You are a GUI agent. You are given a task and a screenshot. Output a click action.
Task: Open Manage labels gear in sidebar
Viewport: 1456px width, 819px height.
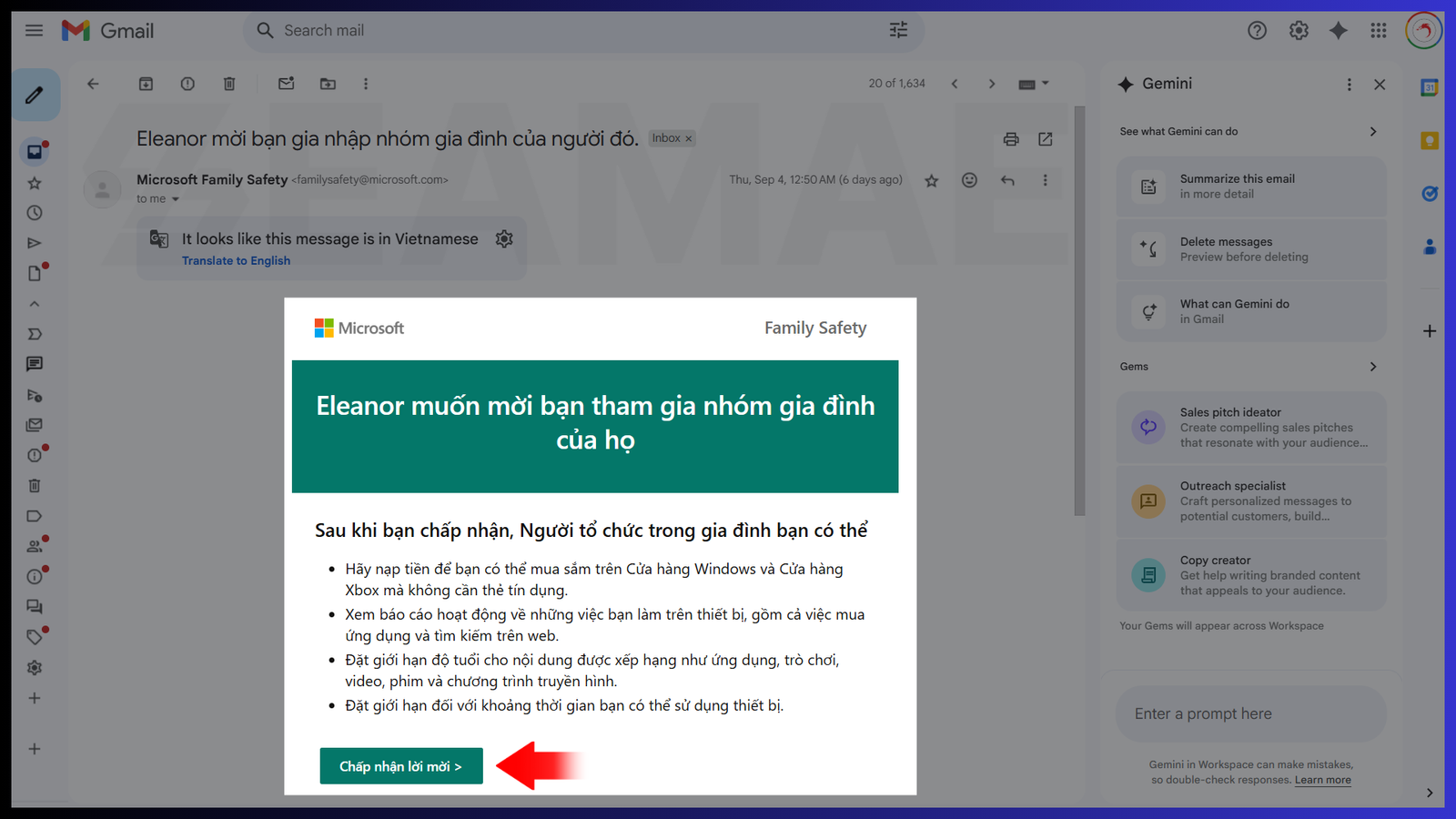click(35, 668)
